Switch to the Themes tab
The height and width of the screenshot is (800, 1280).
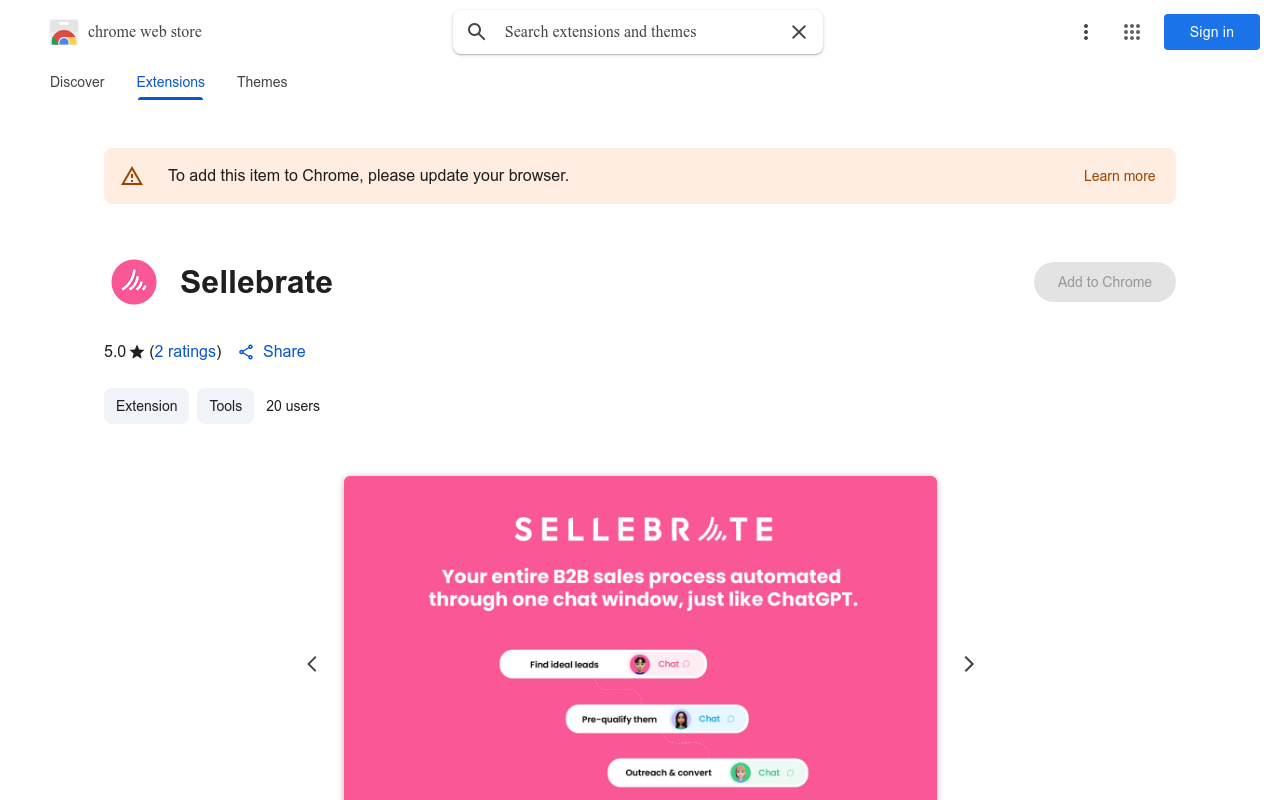262,82
